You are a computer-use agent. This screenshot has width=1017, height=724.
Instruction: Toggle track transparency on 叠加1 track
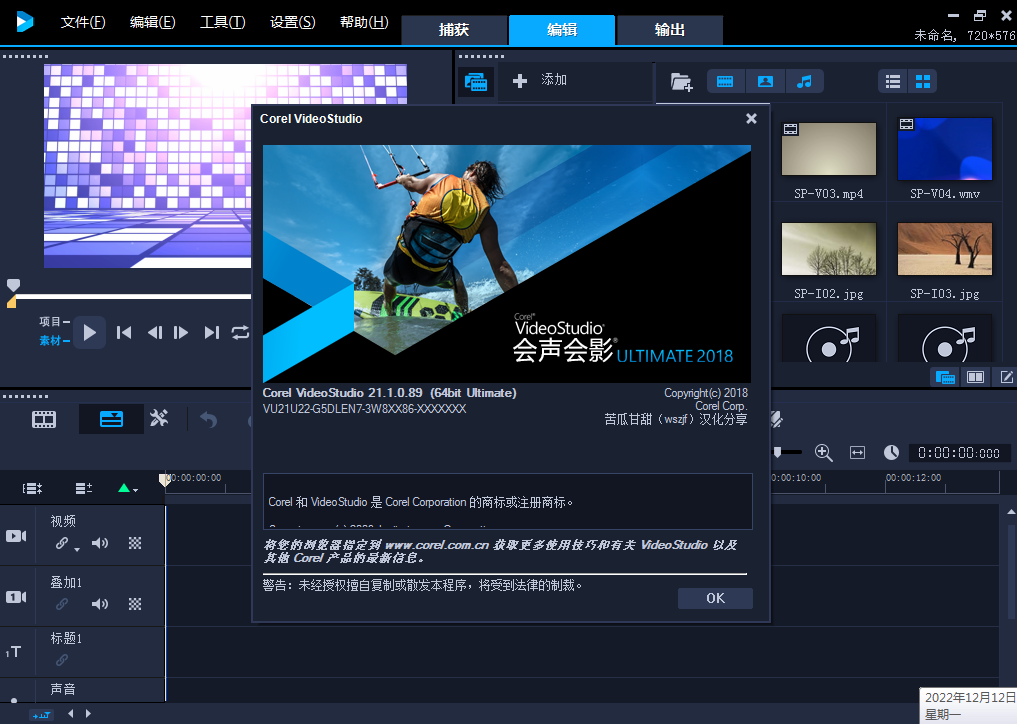pos(135,604)
